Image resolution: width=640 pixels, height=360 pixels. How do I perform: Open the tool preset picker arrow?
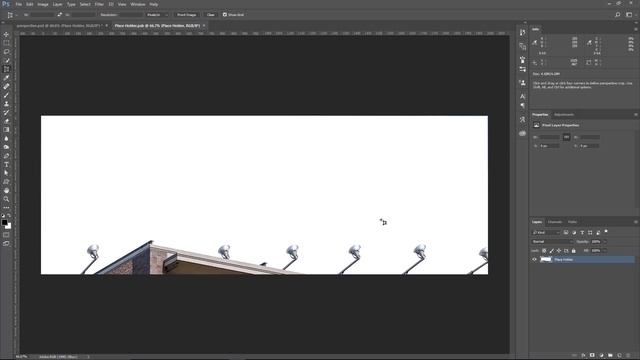coord(16,15)
